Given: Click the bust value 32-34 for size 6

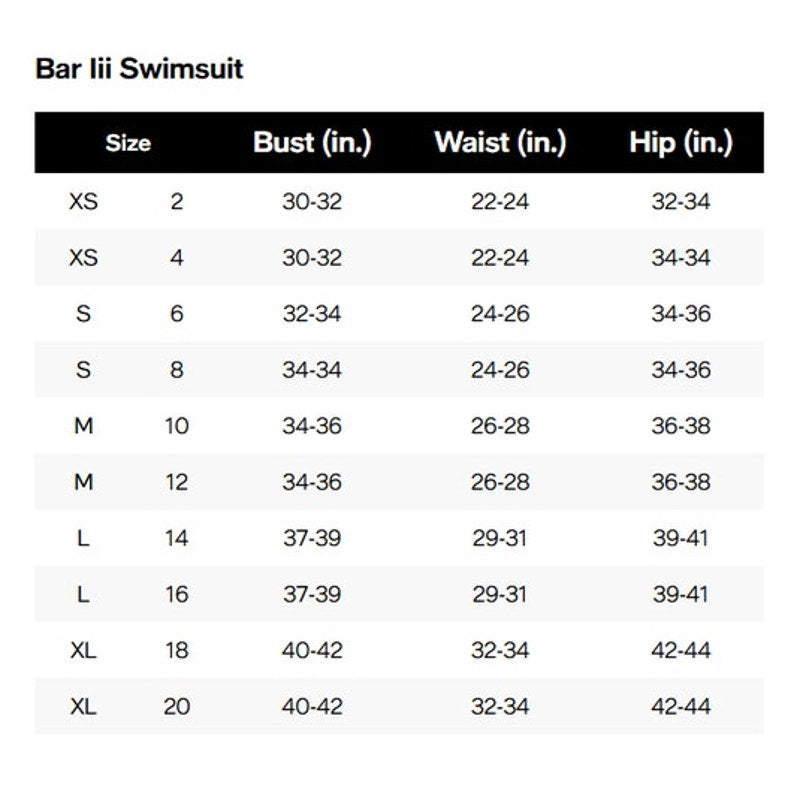Looking at the screenshot, I should (312, 314).
